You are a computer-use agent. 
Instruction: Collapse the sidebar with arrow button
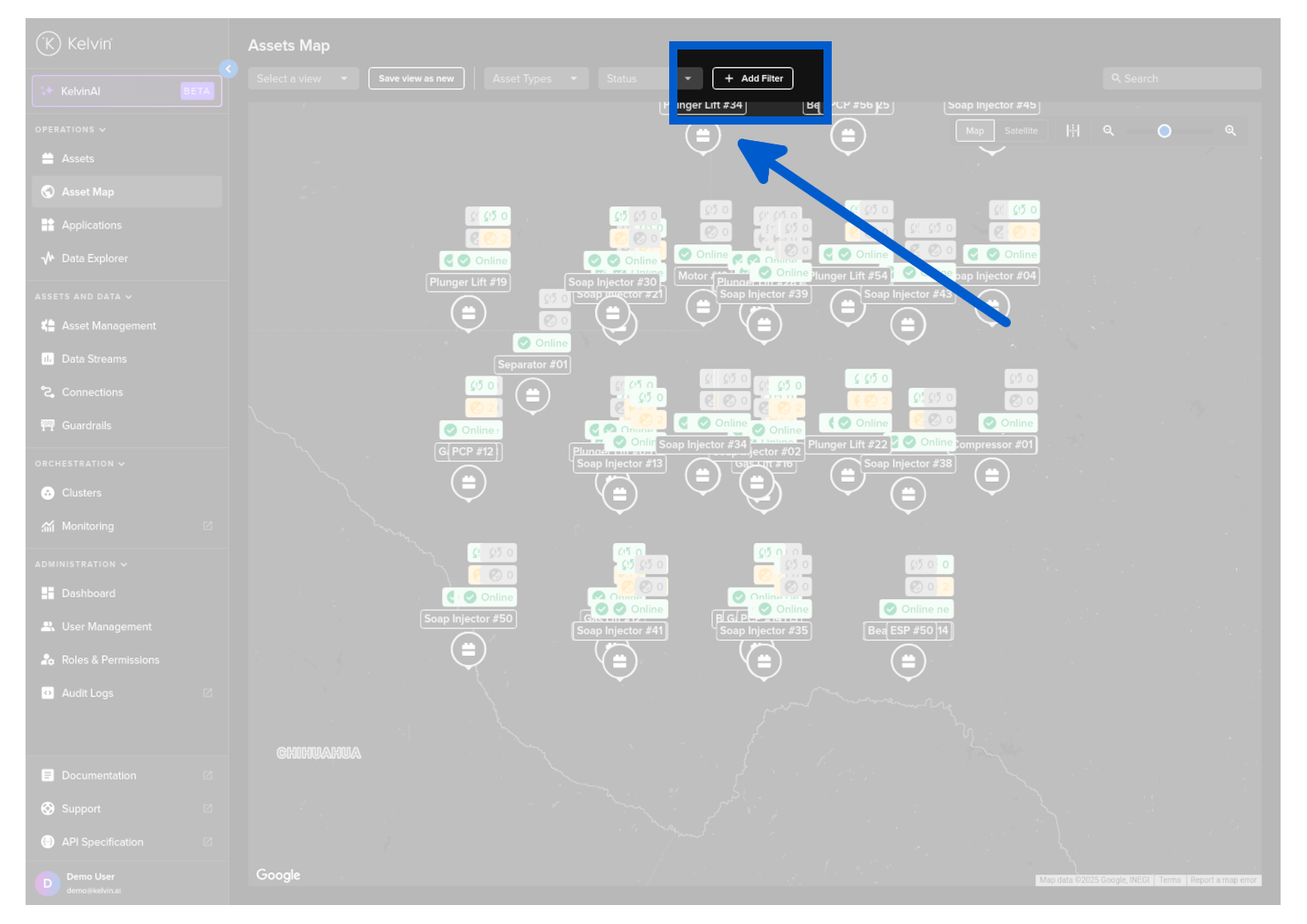(x=229, y=69)
